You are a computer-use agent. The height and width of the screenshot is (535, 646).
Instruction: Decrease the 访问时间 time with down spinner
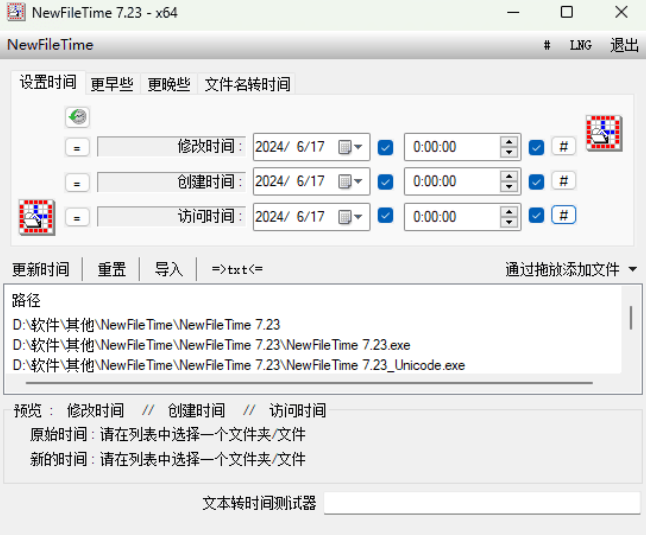(509, 222)
